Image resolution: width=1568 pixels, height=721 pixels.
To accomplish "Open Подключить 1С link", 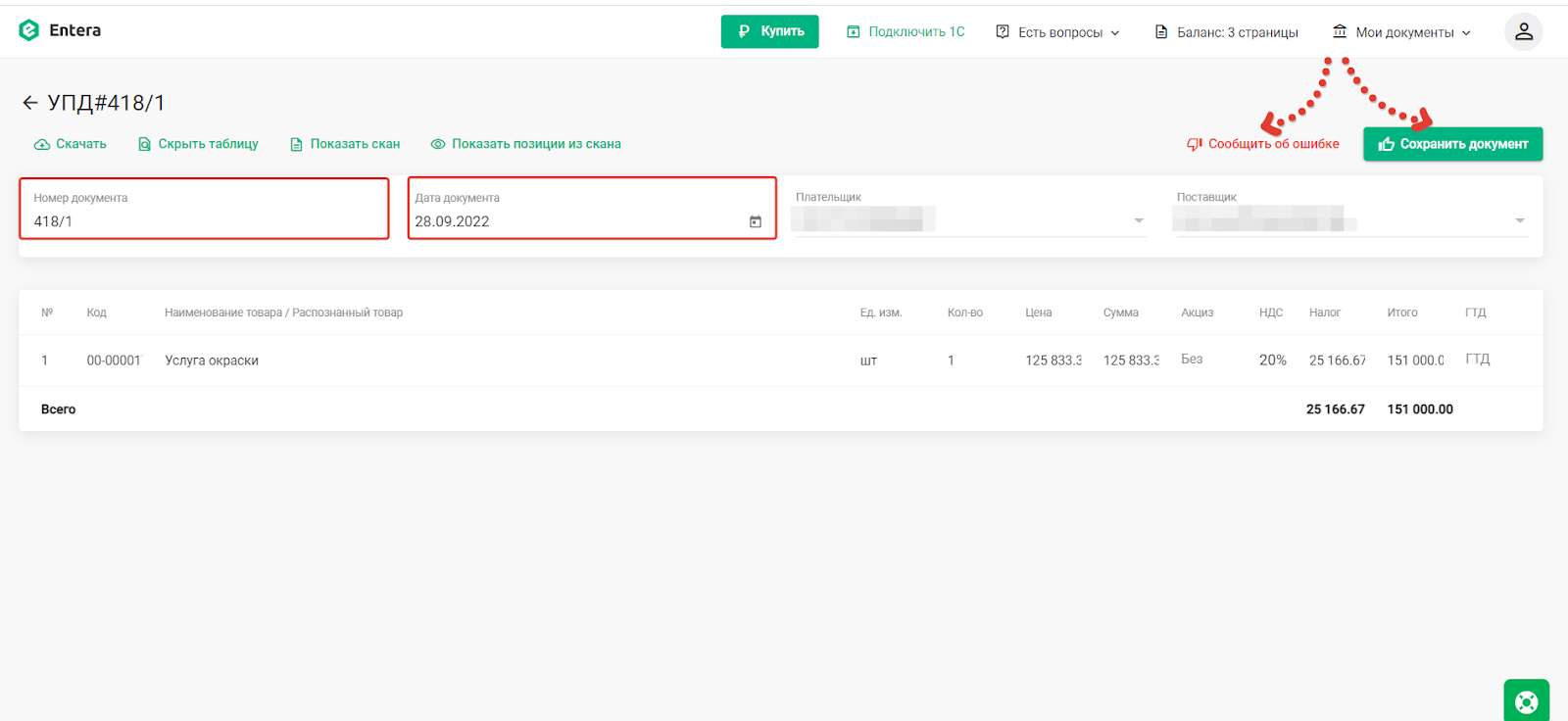I will click(x=906, y=31).
